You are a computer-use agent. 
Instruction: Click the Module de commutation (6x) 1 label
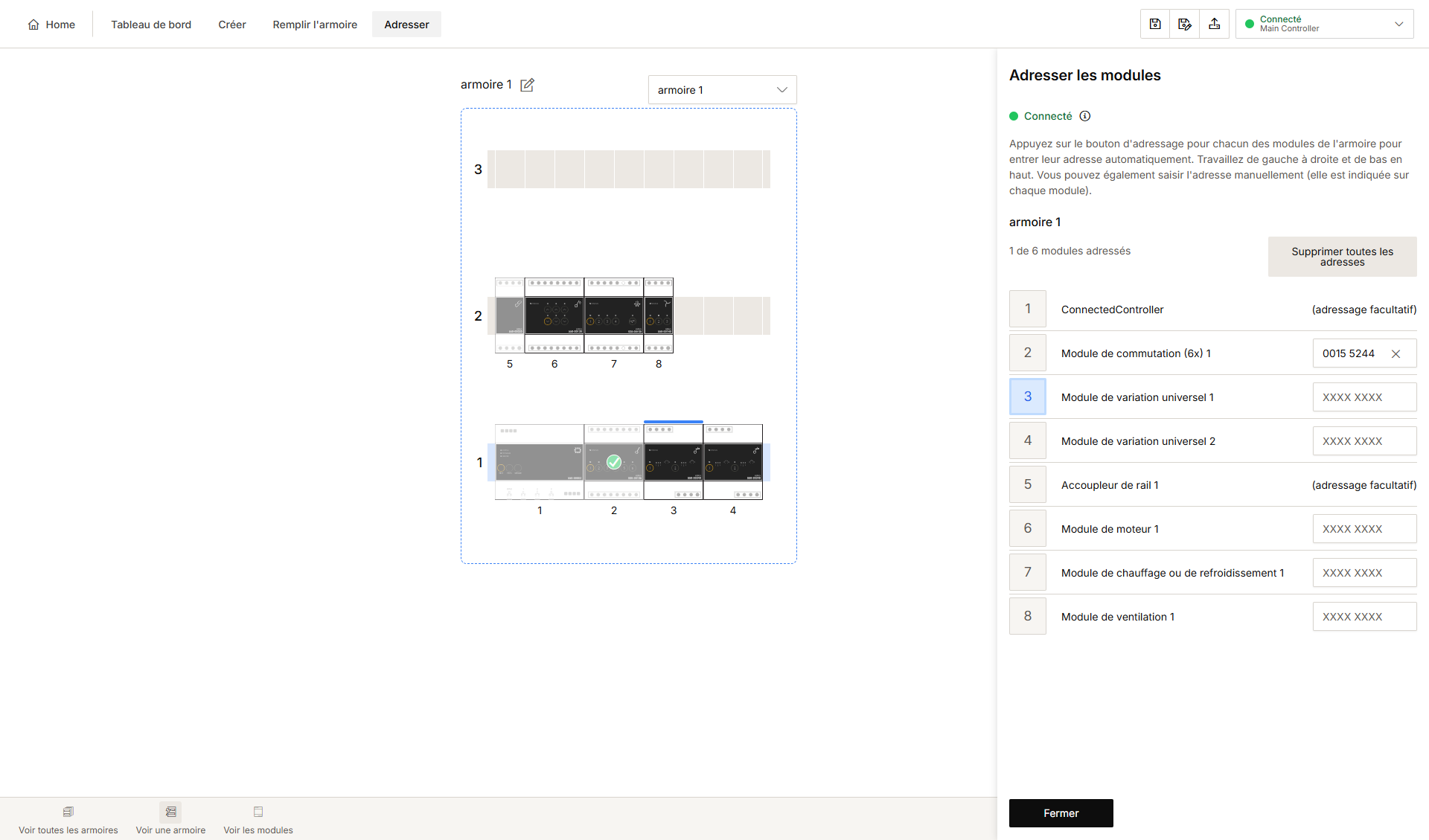point(1136,353)
